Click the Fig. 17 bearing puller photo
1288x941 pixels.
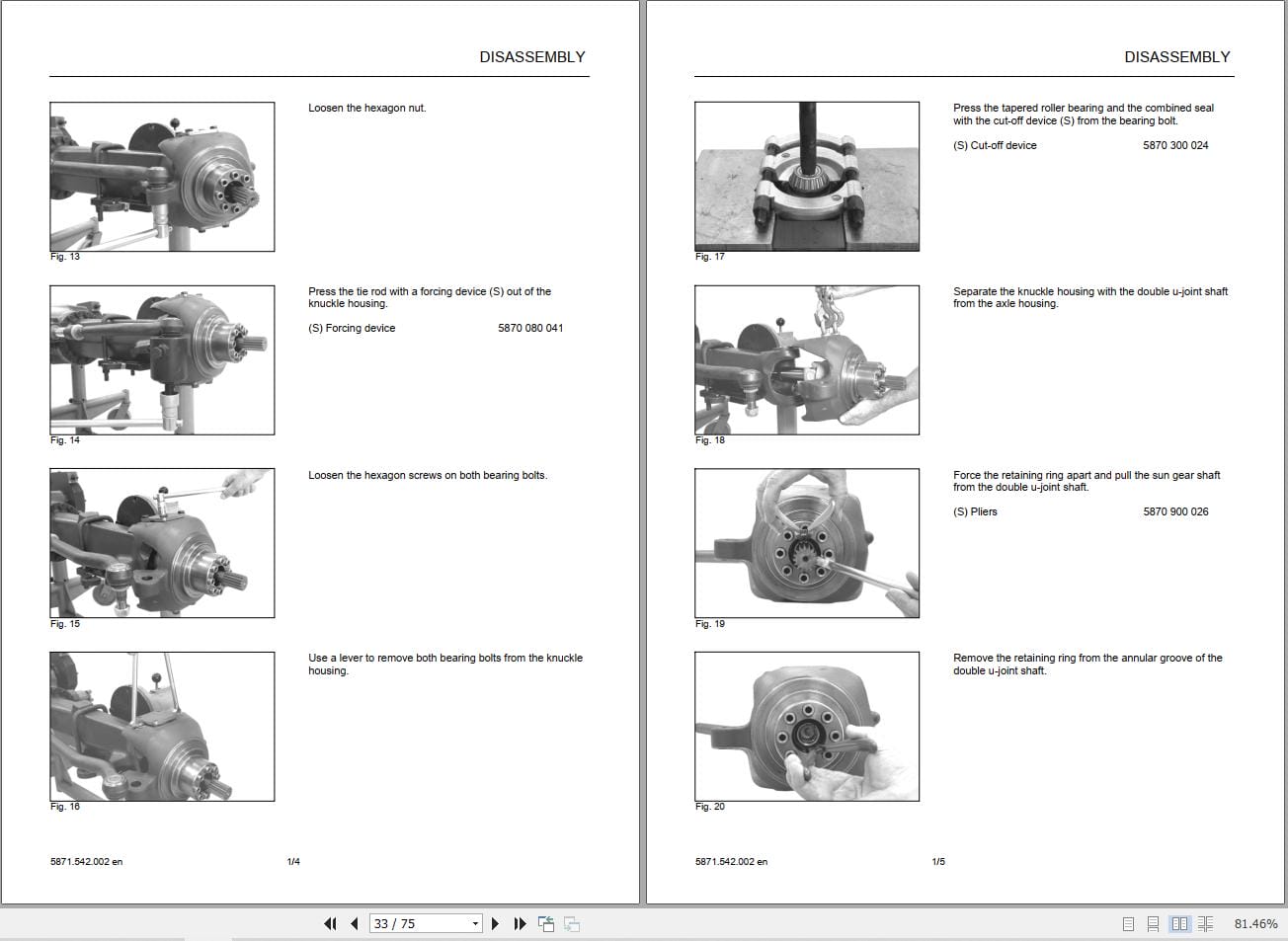point(807,176)
